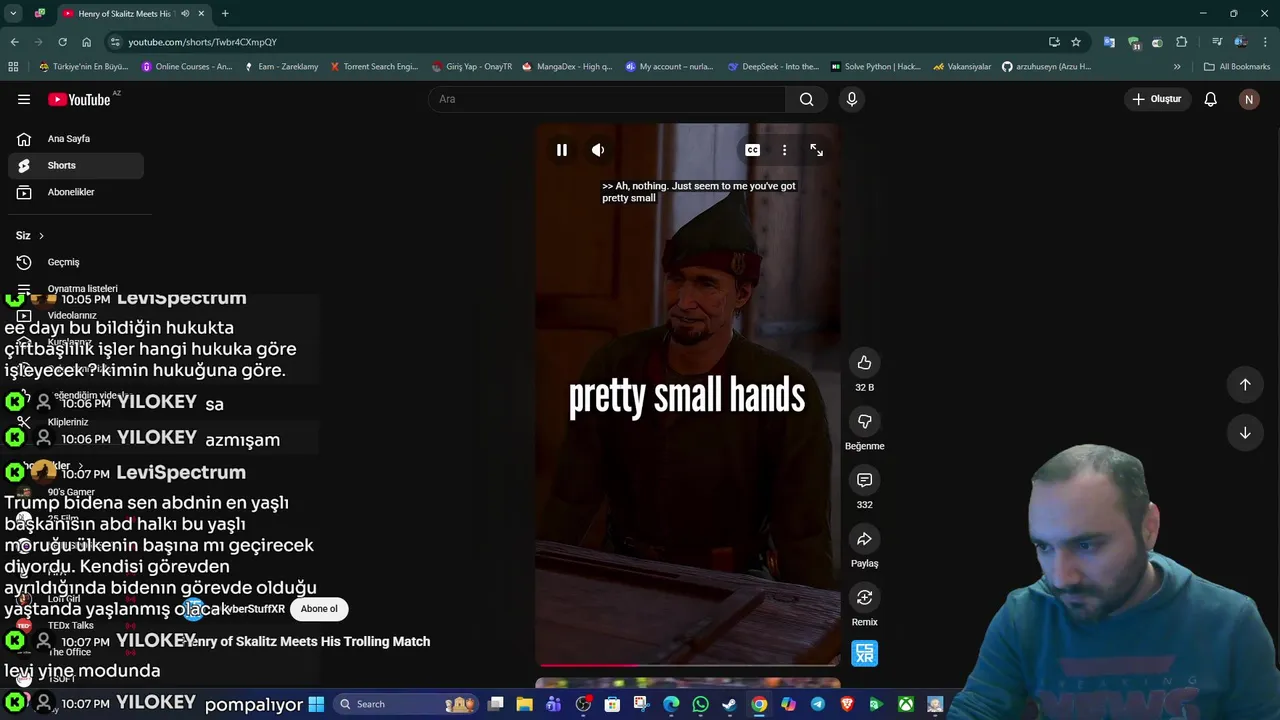Subscribe with the Abone ol button

coord(319,608)
